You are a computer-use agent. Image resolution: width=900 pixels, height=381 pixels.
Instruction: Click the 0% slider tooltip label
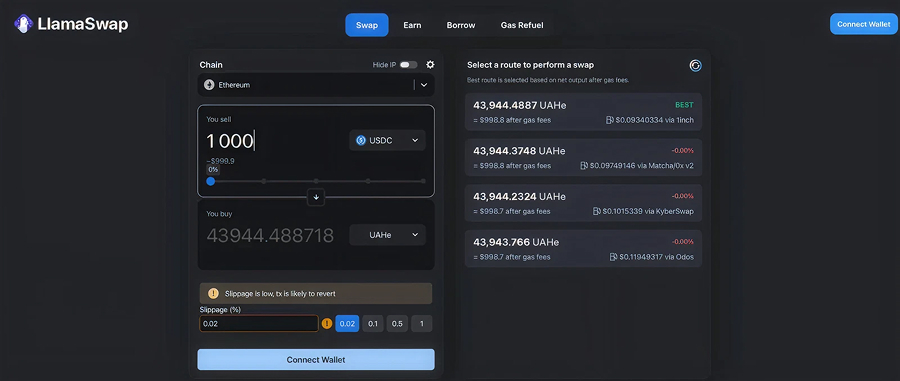(x=213, y=170)
